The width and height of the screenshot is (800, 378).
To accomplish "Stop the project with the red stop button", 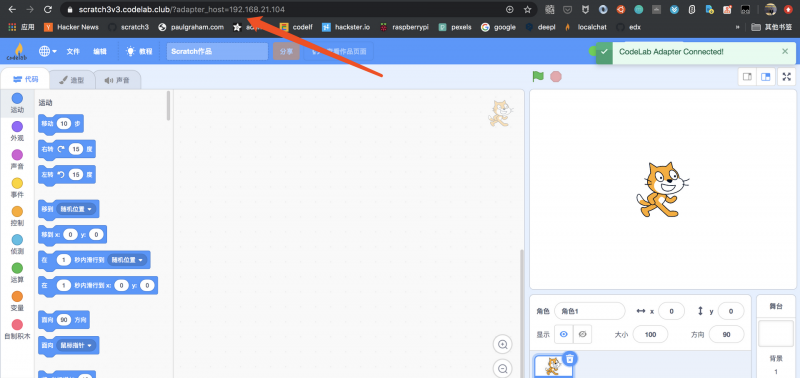I will point(556,77).
